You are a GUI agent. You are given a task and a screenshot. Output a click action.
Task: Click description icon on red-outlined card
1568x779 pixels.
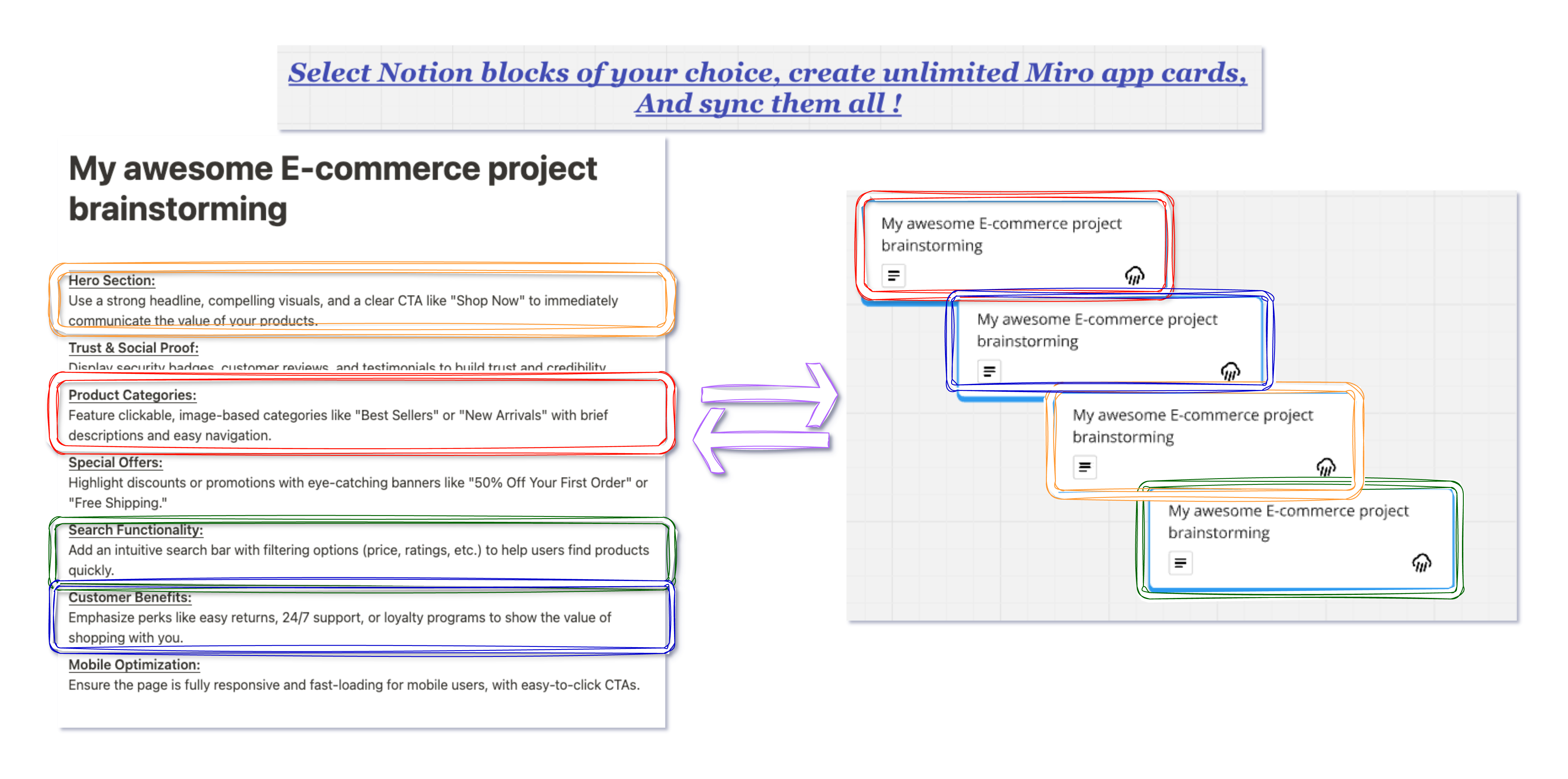pos(893,275)
